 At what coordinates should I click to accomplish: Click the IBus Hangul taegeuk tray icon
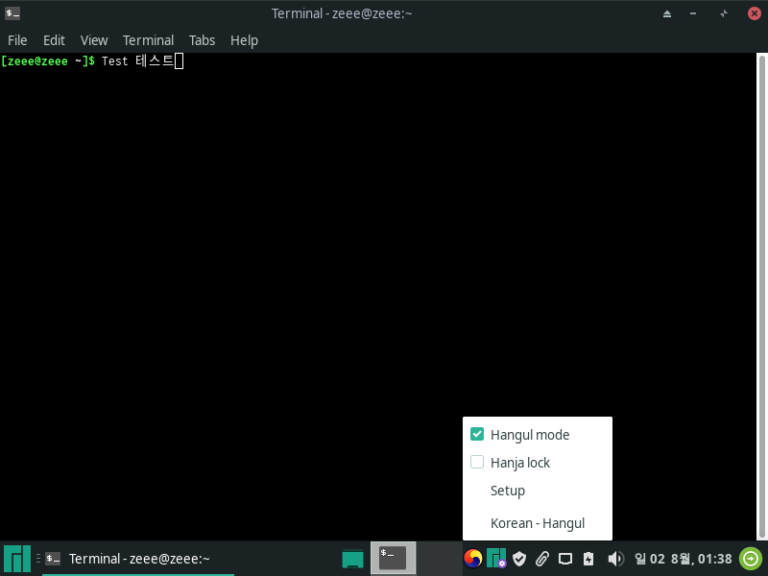pyautogui.click(x=473, y=558)
